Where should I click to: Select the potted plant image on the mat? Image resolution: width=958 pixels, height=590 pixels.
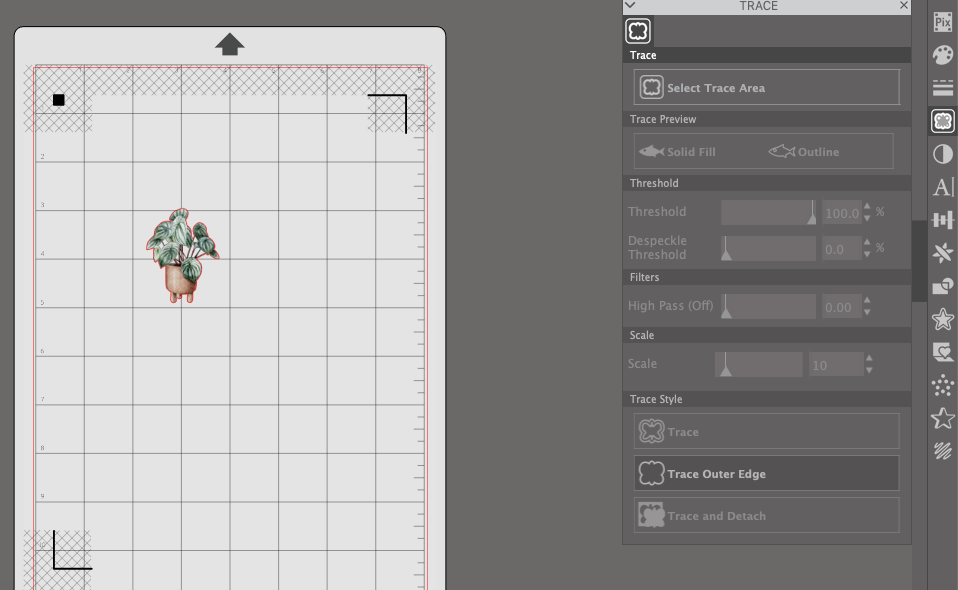pos(183,255)
